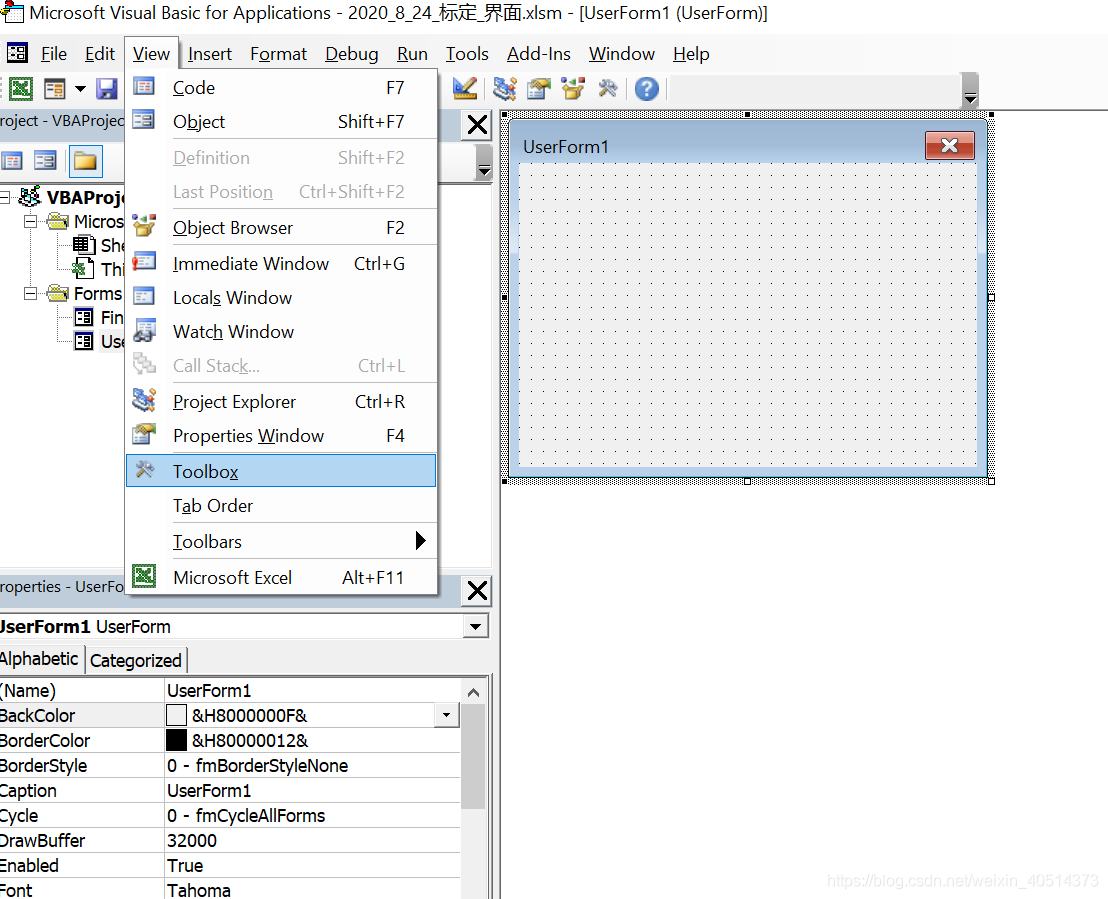Choose Tab Order menu entry
The image size is (1108, 899).
[281, 505]
